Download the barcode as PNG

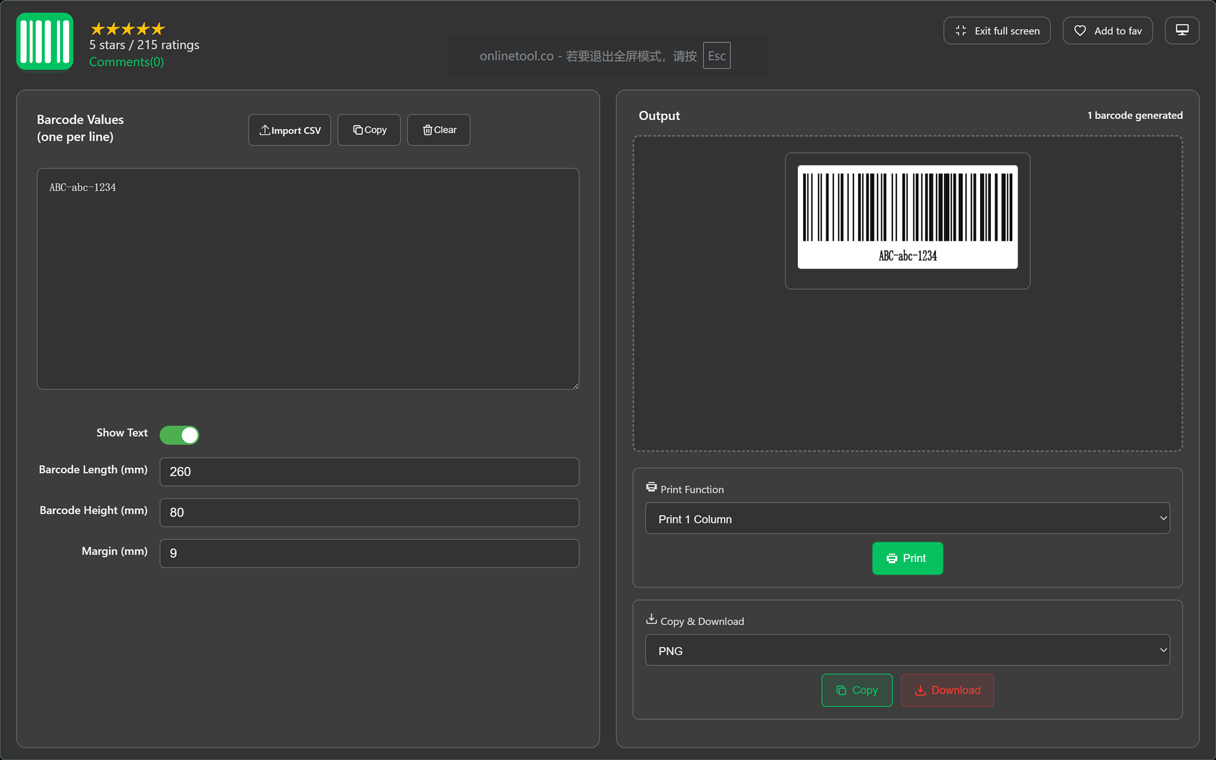click(947, 691)
